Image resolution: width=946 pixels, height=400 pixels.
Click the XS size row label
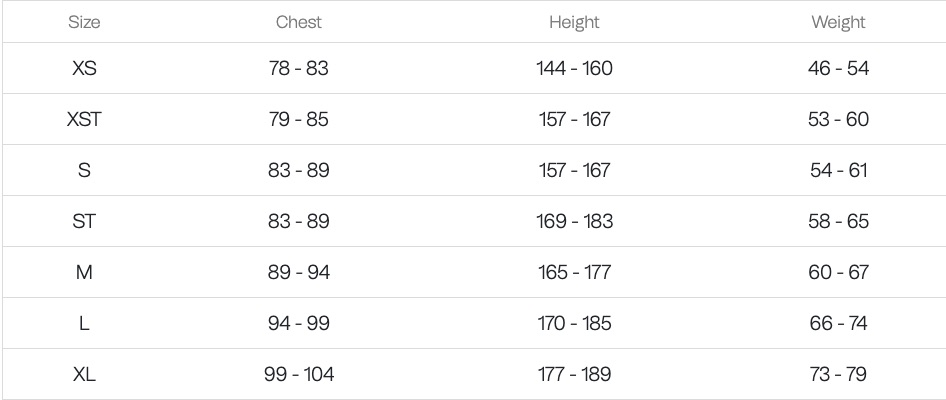click(x=84, y=68)
